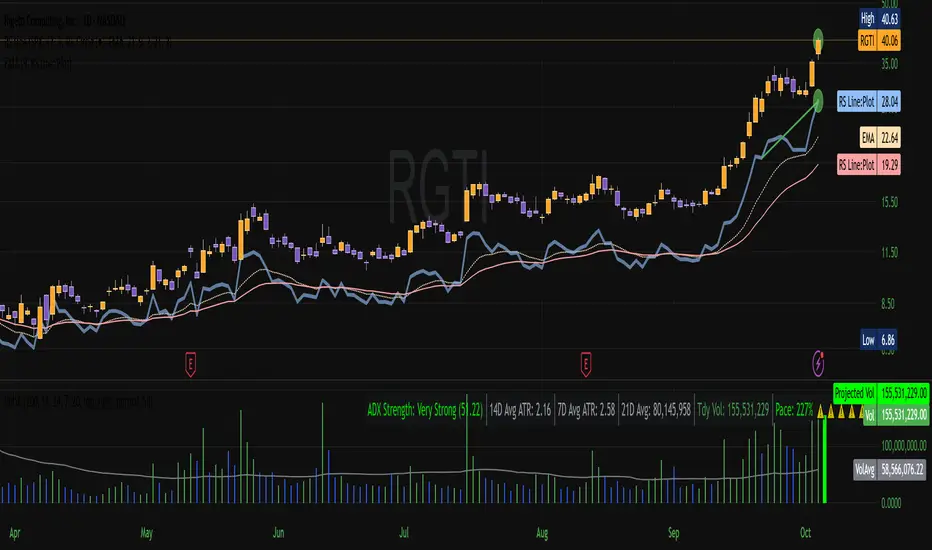Open the purple lightning event marker
This screenshot has height=550, width=932.
pos(818,363)
